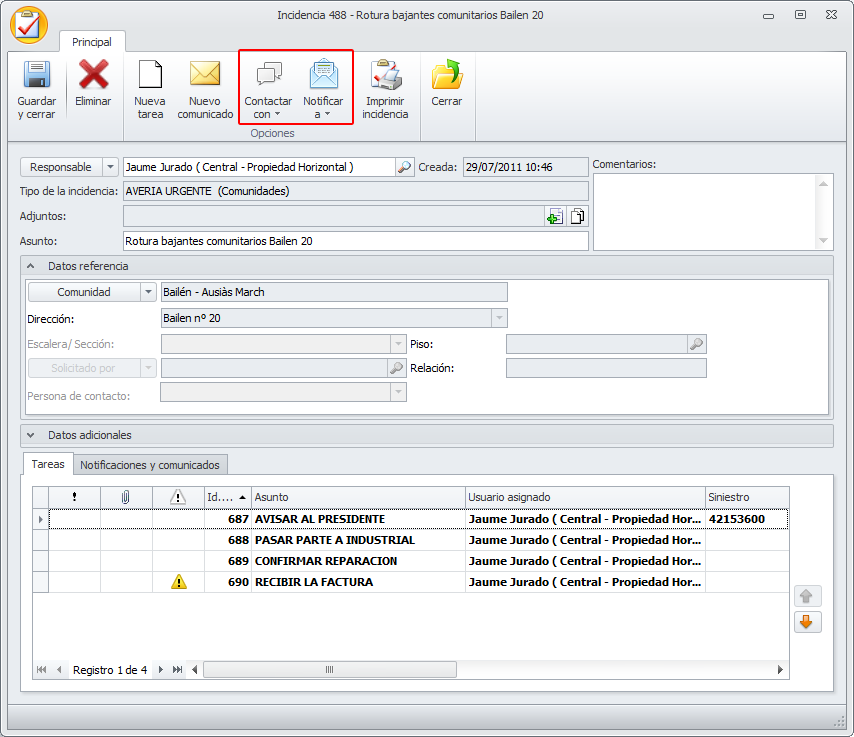
Task: Open the Notificar a dropdown button
Action: 323,90
